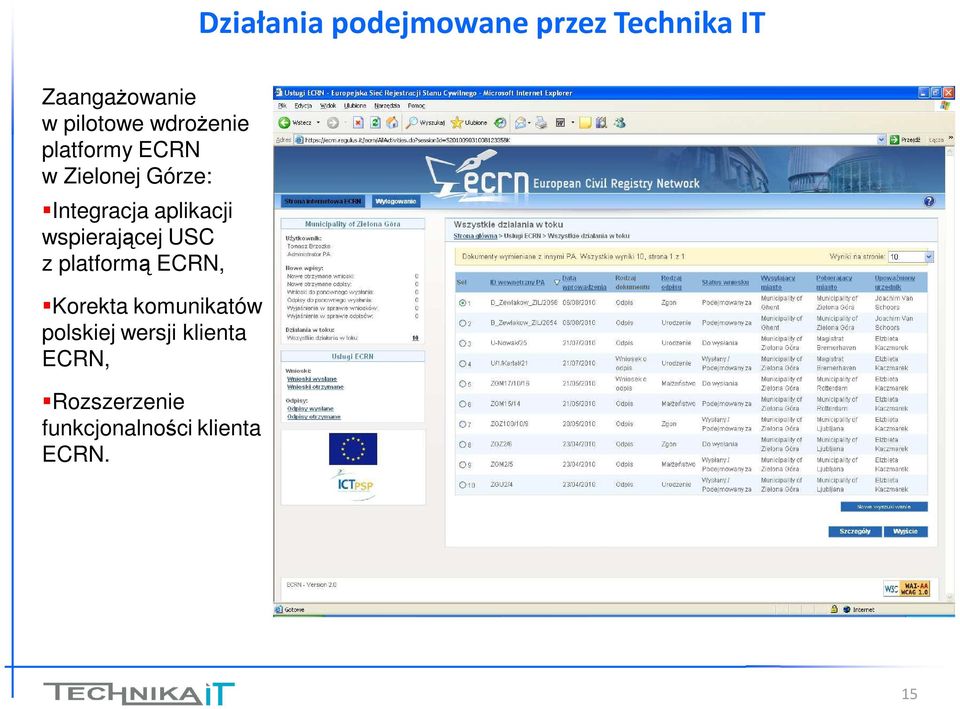
Task: Refresh the page with green arrows icon
Action: [375, 122]
